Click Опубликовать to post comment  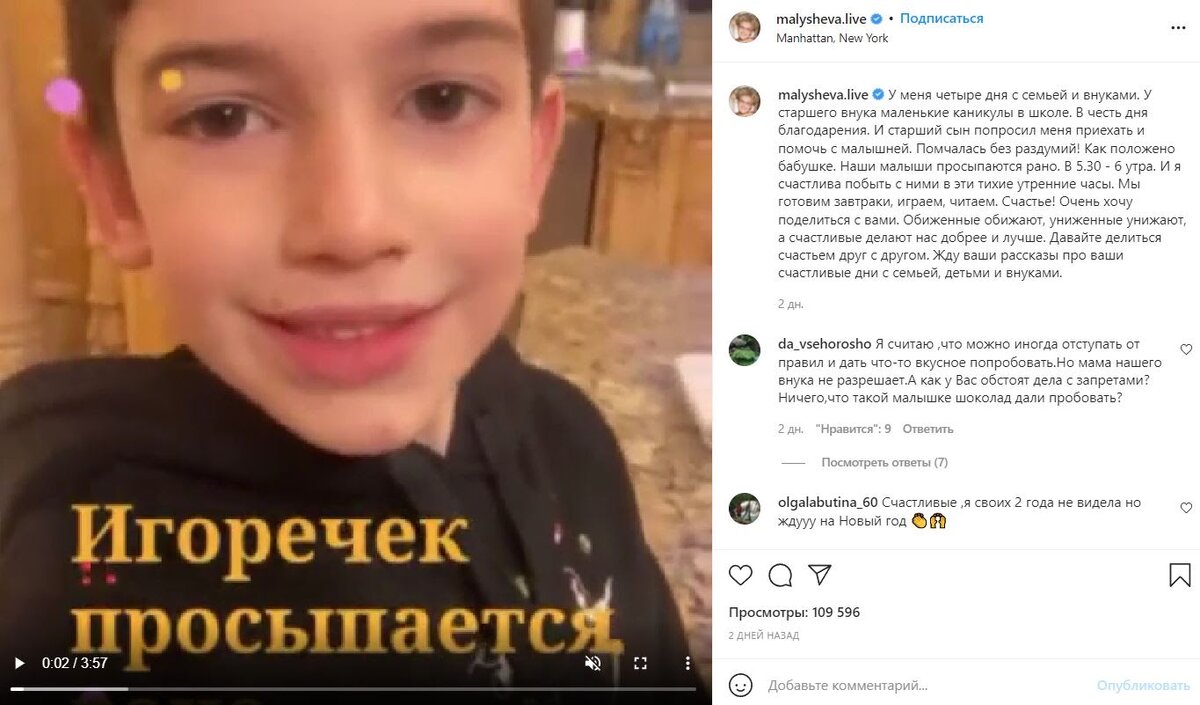[x=1143, y=686]
